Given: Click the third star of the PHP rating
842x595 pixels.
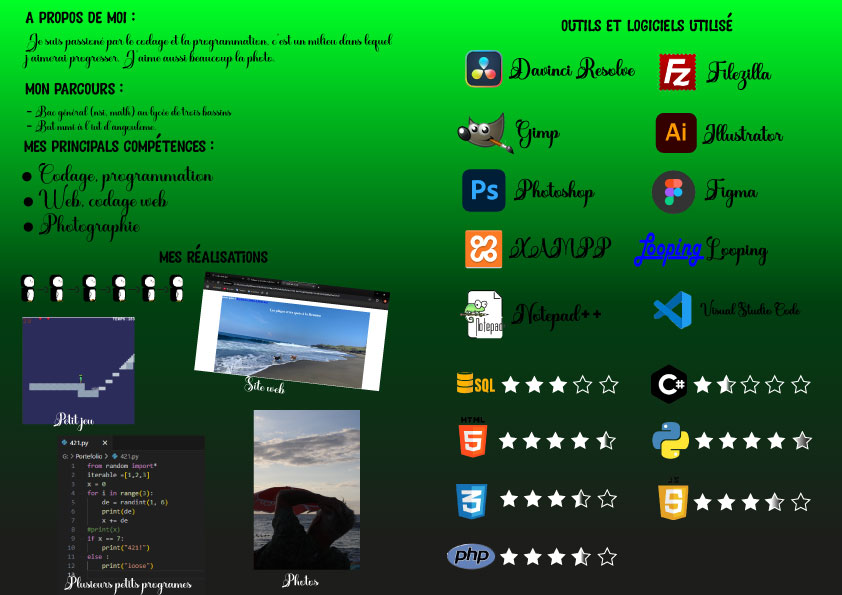Looking at the screenshot, I should click(x=558, y=555).
